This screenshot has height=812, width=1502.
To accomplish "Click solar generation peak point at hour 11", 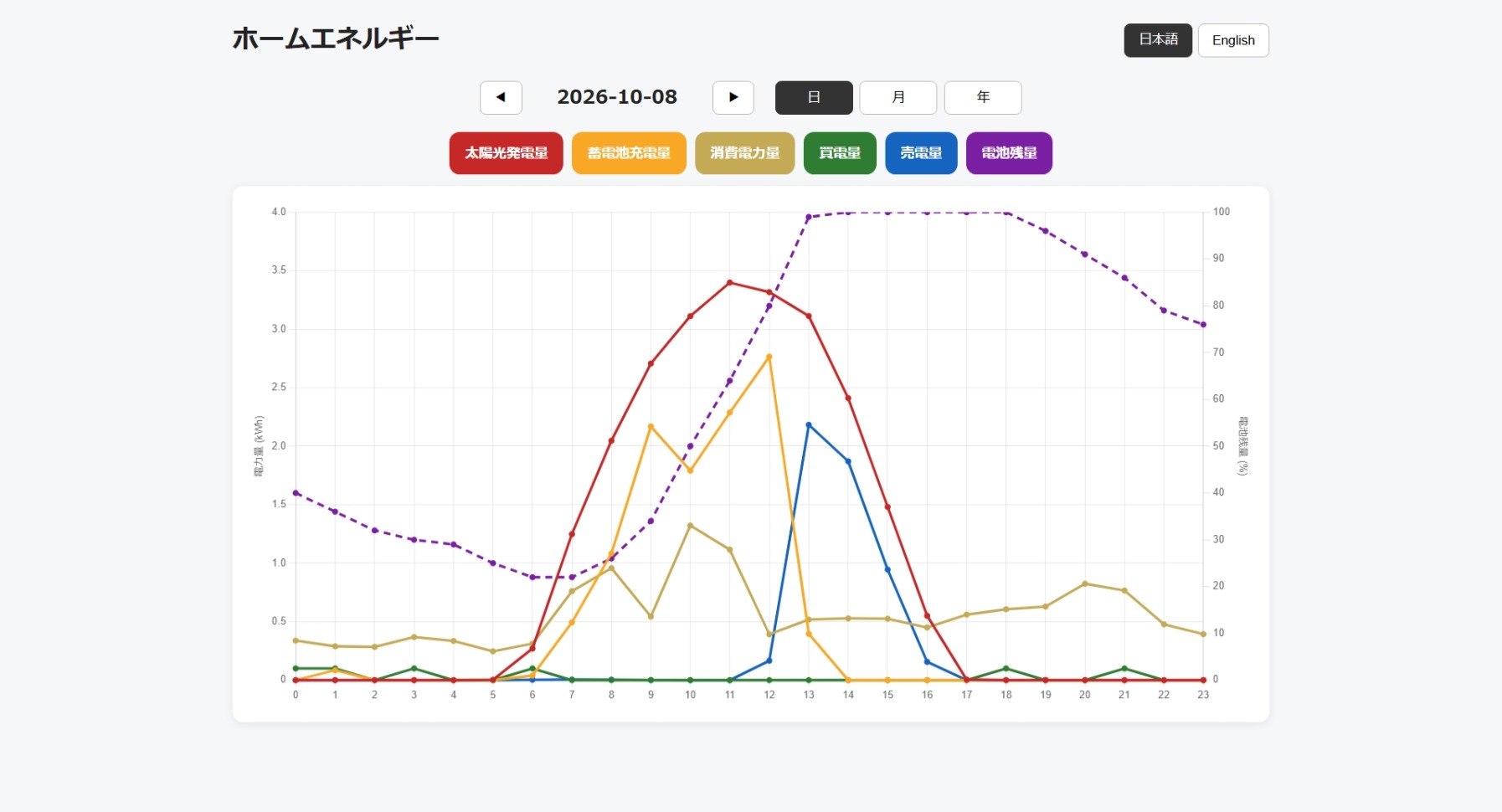I will click(729, 283).
